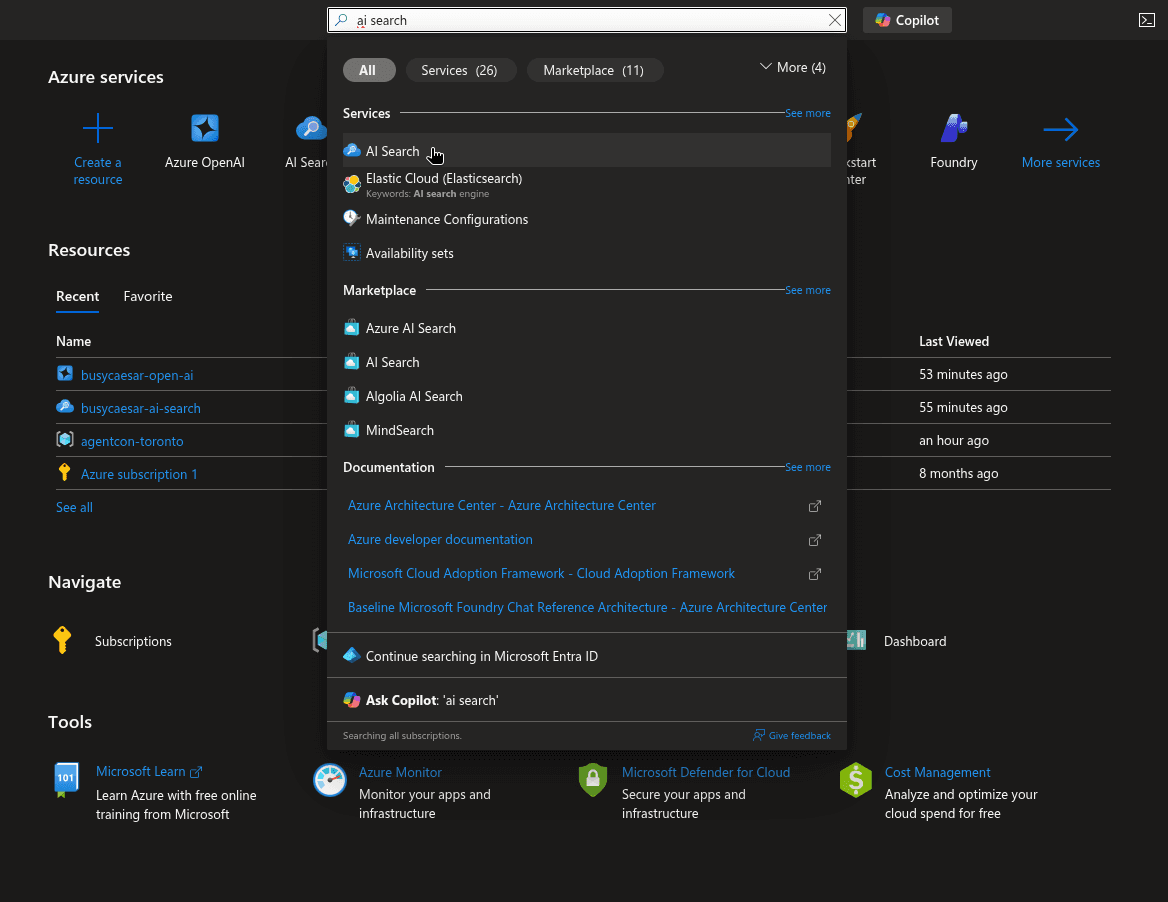Select the Subscriptions key icon
1168x902 pixels.
coord(62,641)
